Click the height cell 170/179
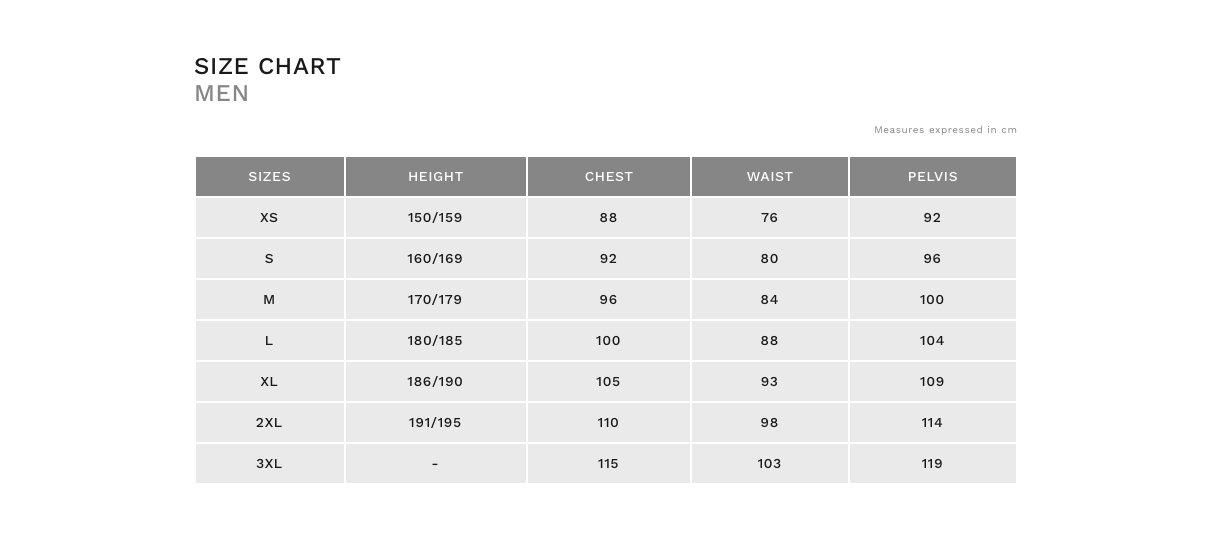Viewport: 1215px width, 555px height. coord(436,299)
